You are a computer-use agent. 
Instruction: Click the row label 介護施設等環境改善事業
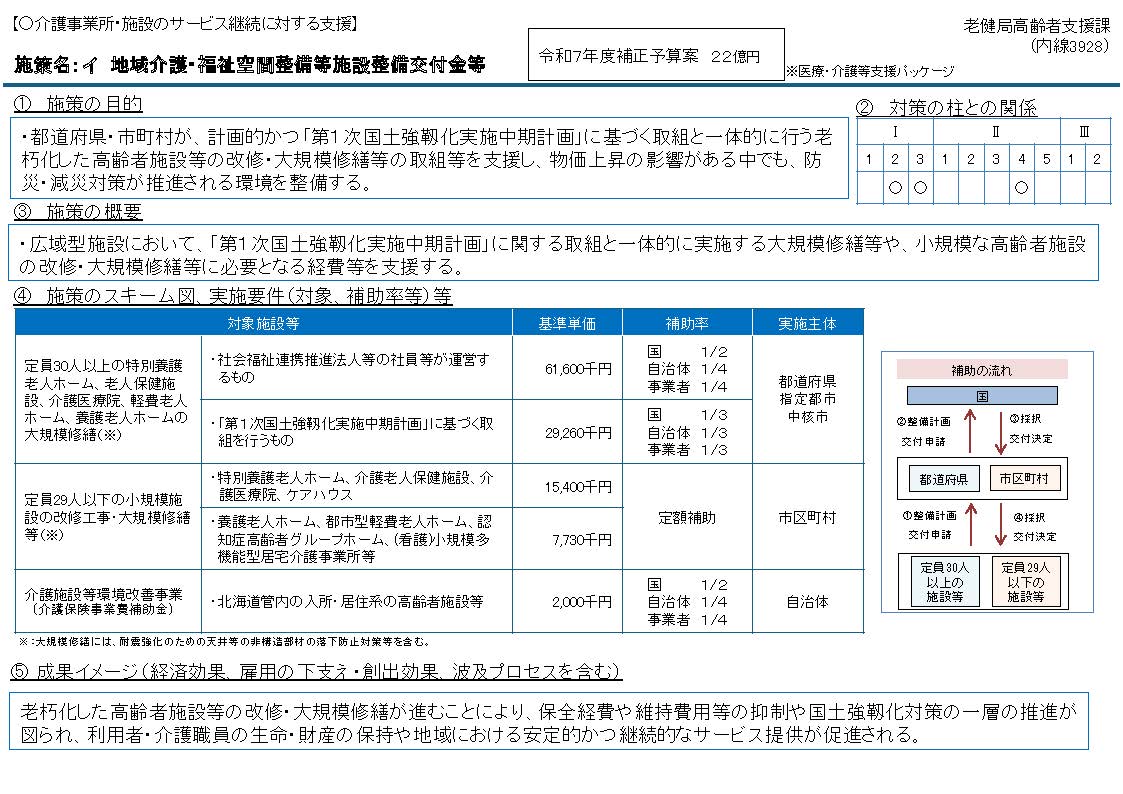coord(103,601)
